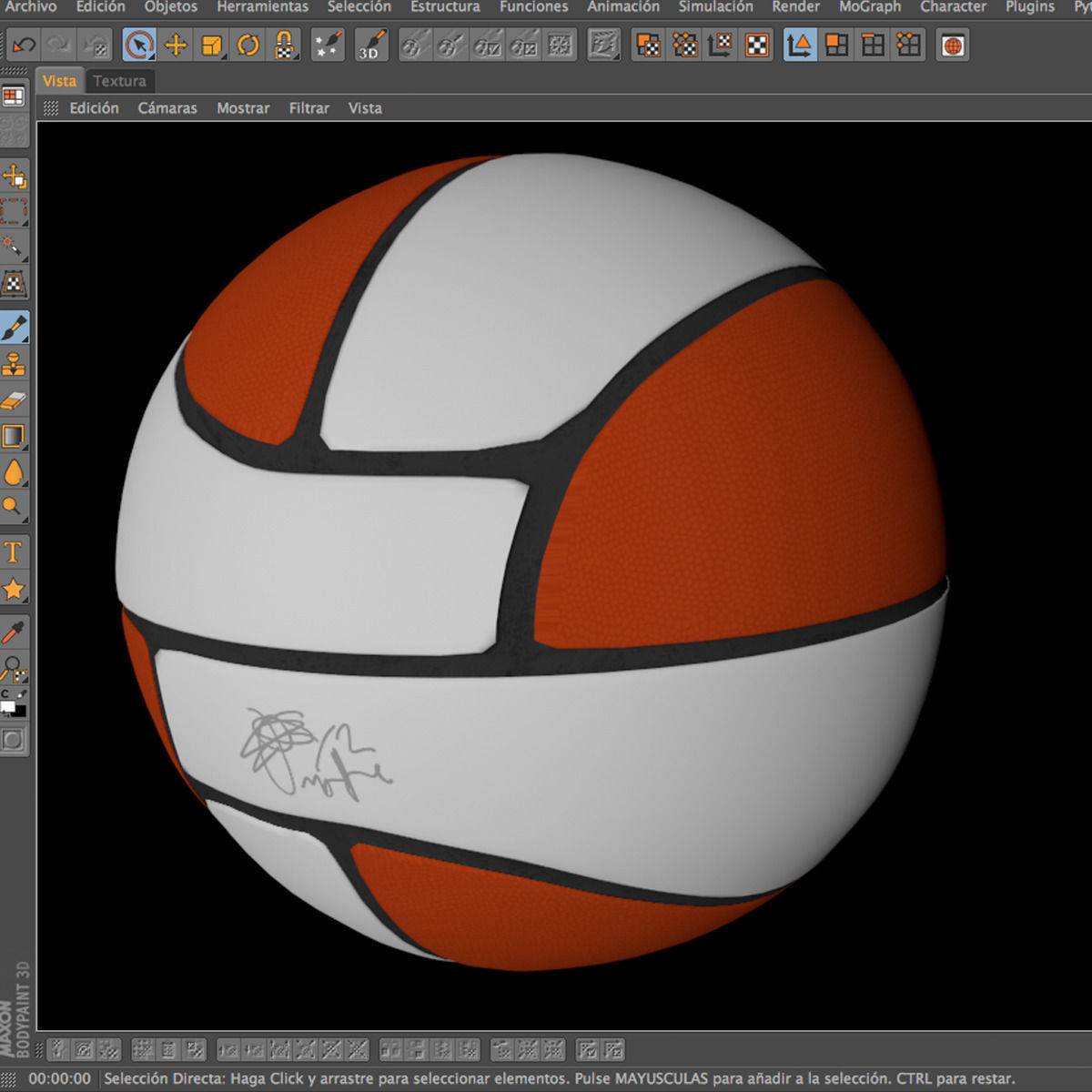1092x1092 pixels.
Task: Click the padlock checkerboard icon
Action: tap(285, 45)
